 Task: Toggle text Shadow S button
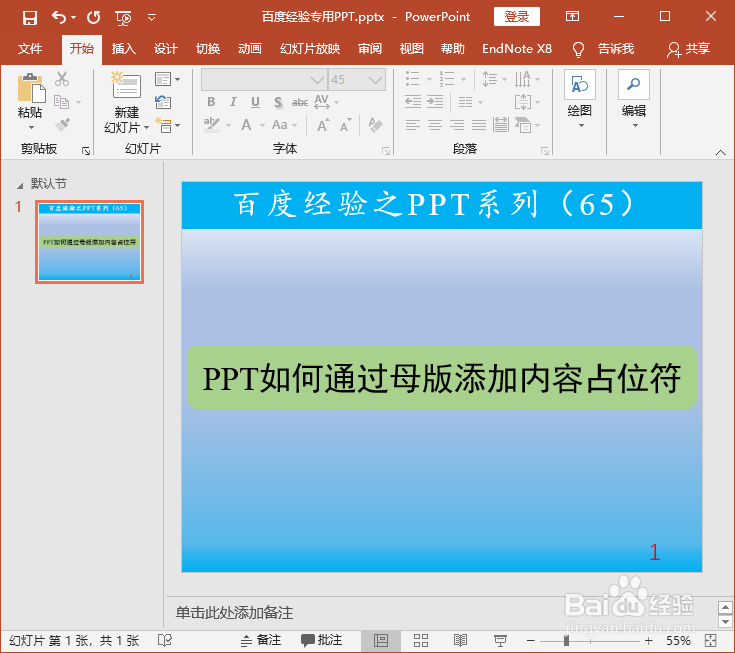(278, 102)
